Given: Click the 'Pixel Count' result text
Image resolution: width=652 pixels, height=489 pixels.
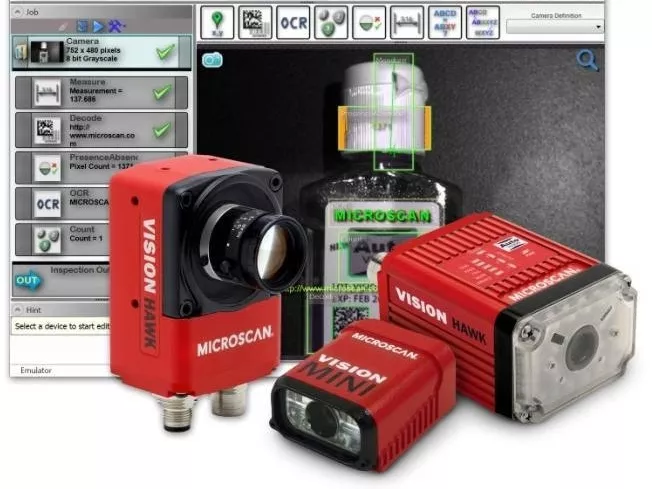Looking at the screenshot, I should click(101, 166).
